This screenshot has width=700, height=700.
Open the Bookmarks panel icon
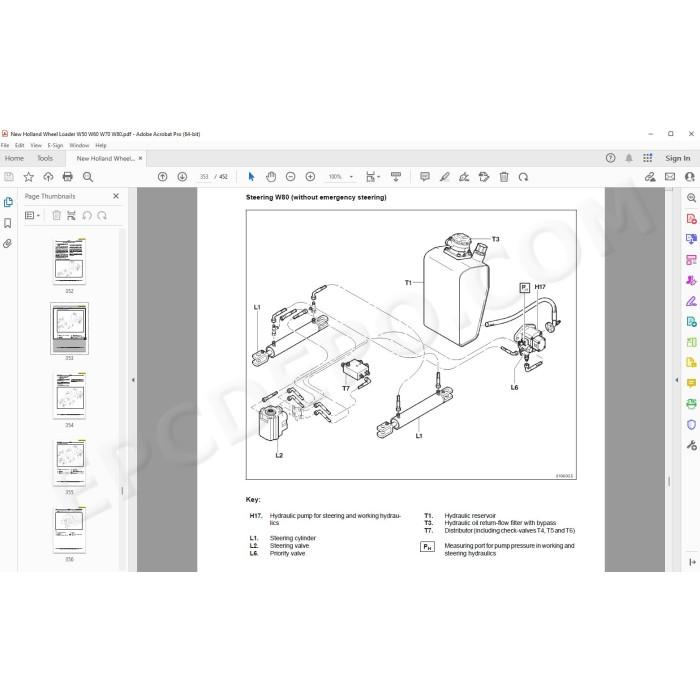click(x=8, y=223)
